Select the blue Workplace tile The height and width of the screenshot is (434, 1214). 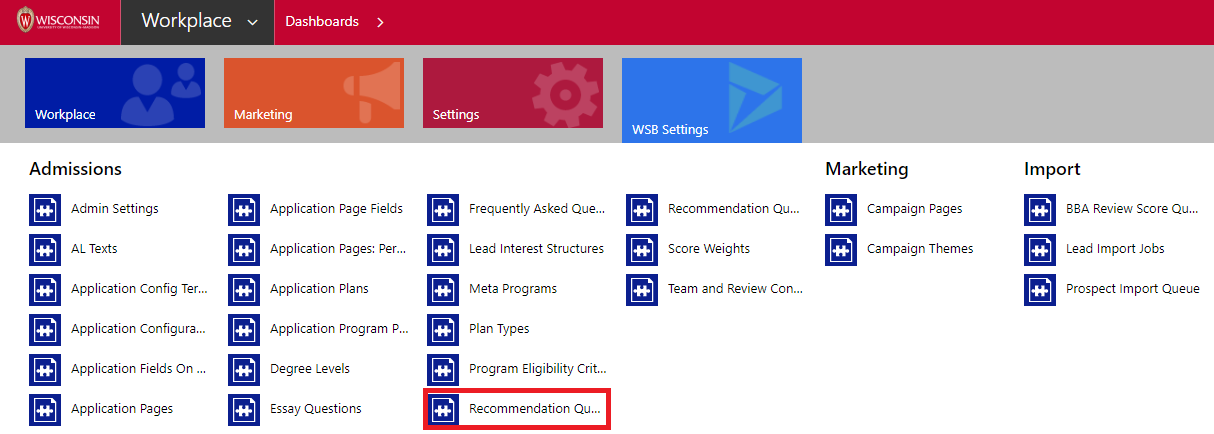(114, 93)
